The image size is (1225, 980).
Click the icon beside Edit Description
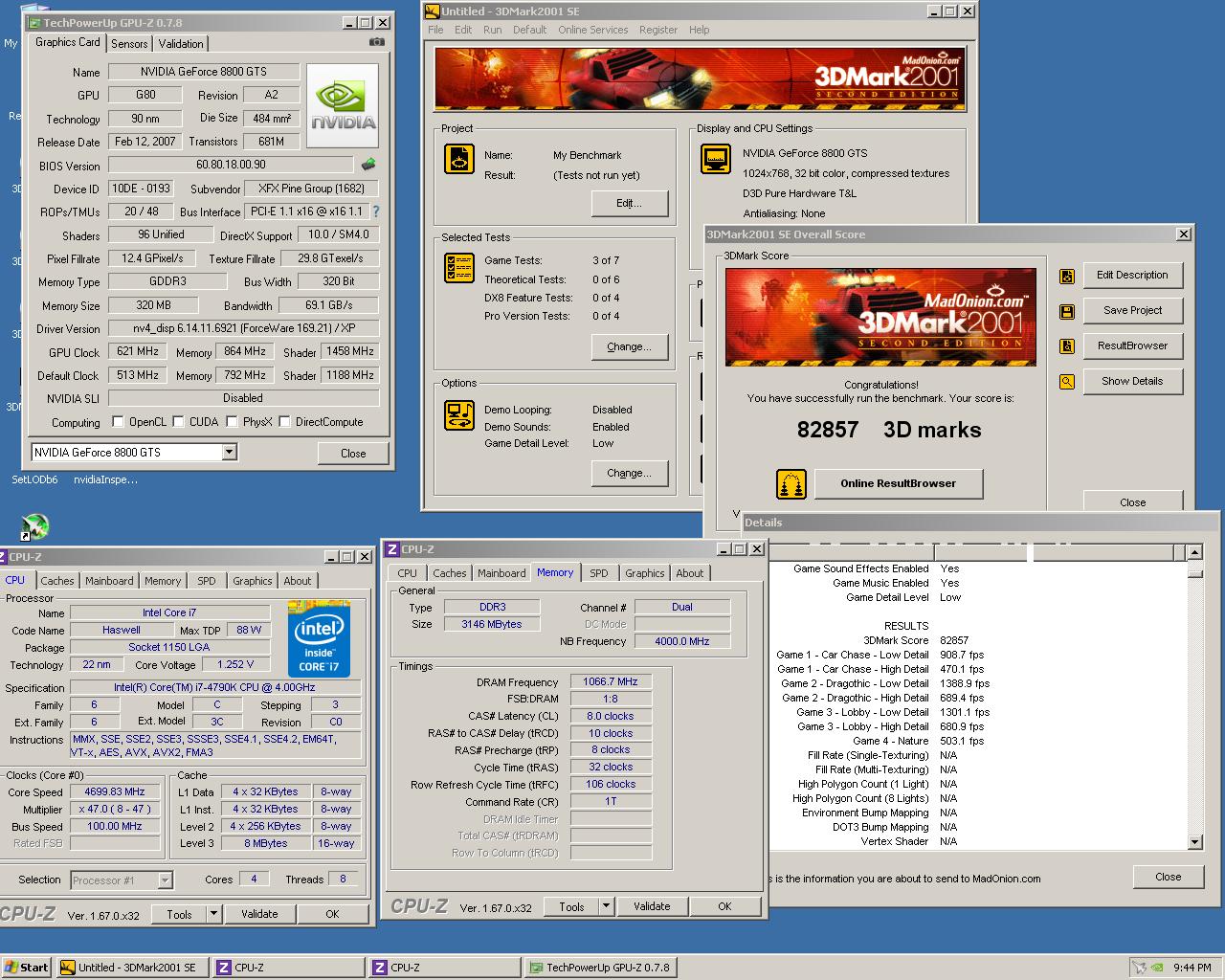pyautogui.click(x=1067, y=277)
